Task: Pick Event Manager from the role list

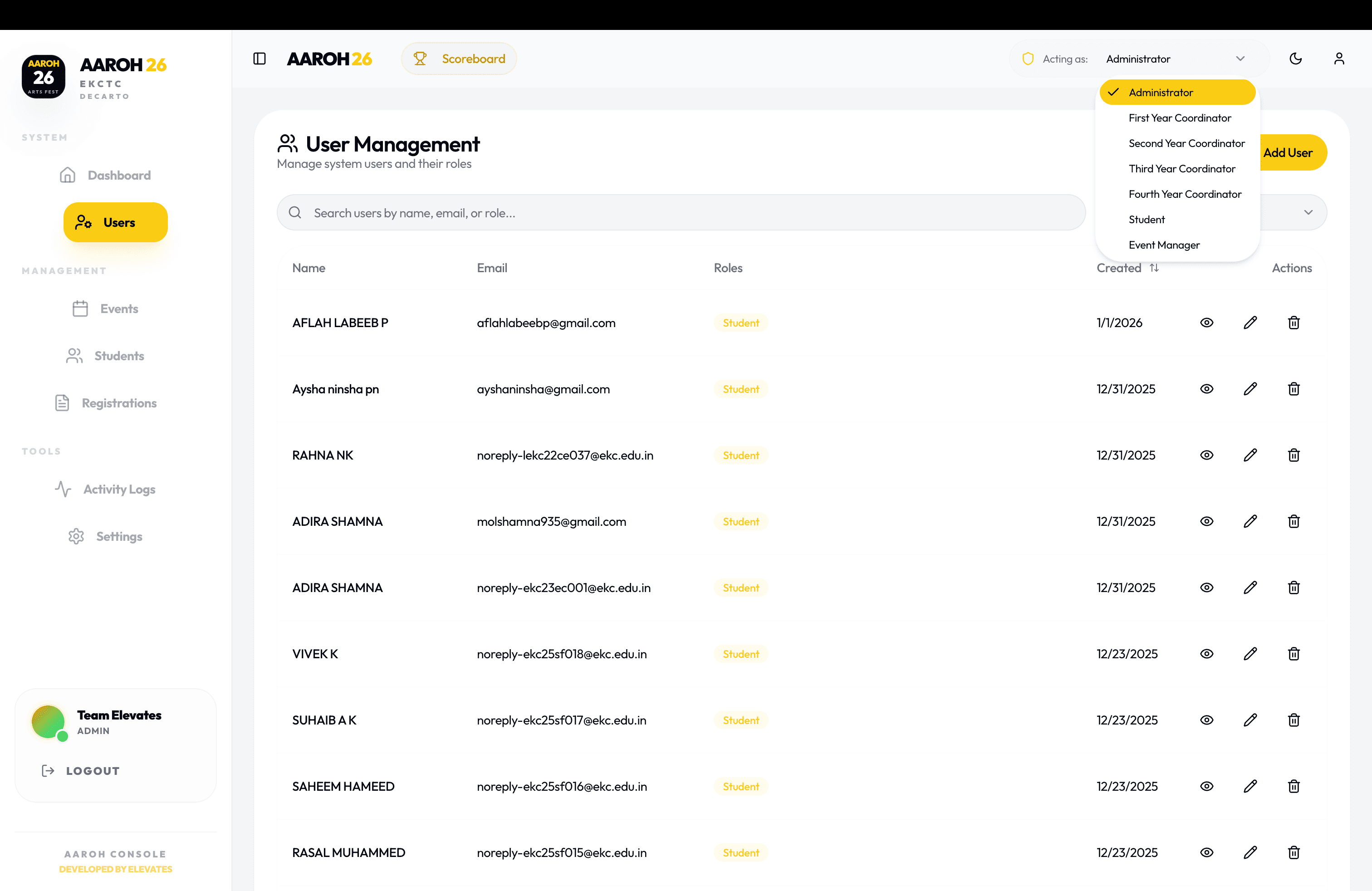Action: click(x=1177, y=245)
